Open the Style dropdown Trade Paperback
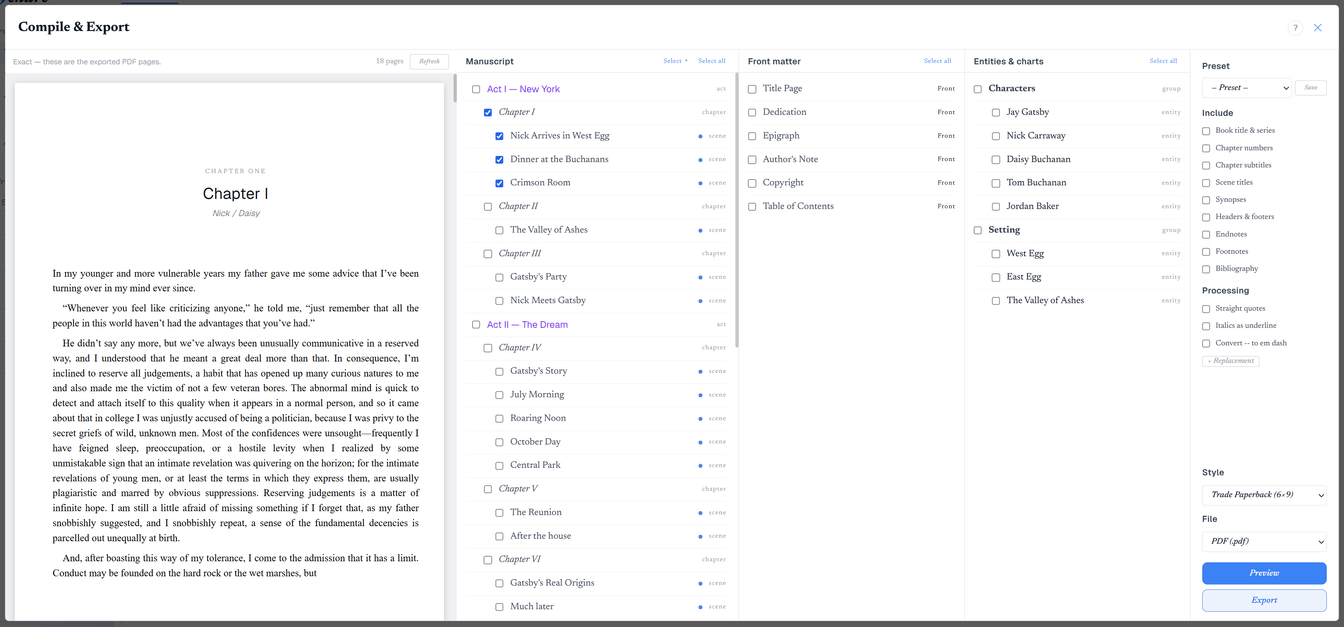Screen dimensions: 1344x627 [1264, 495]
